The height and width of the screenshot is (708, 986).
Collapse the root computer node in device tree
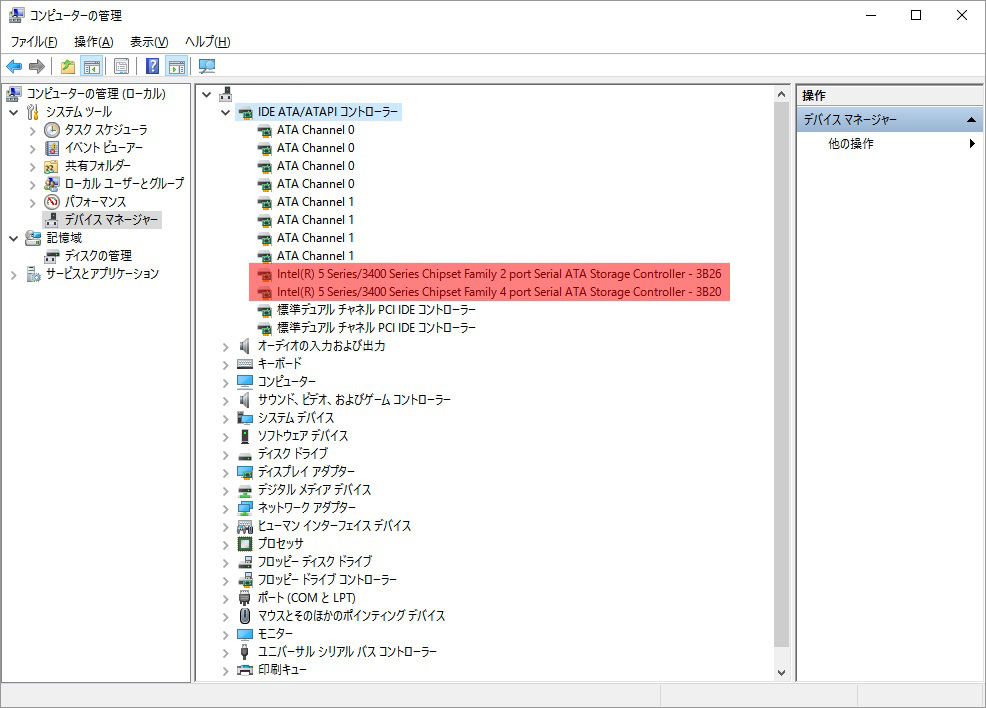pyautogui.click(x=206, y=94)
